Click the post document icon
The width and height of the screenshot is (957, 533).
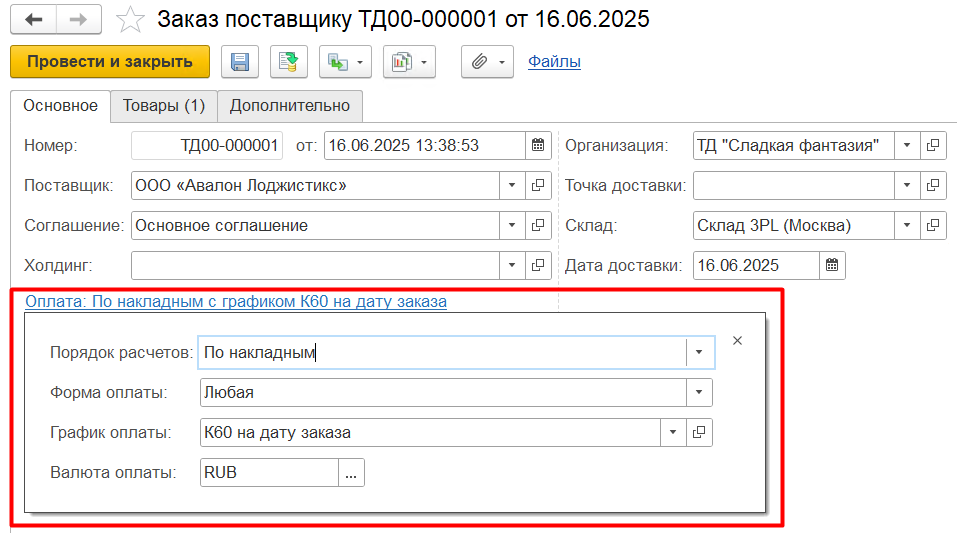pyautogui.click(x=288, y=62)
